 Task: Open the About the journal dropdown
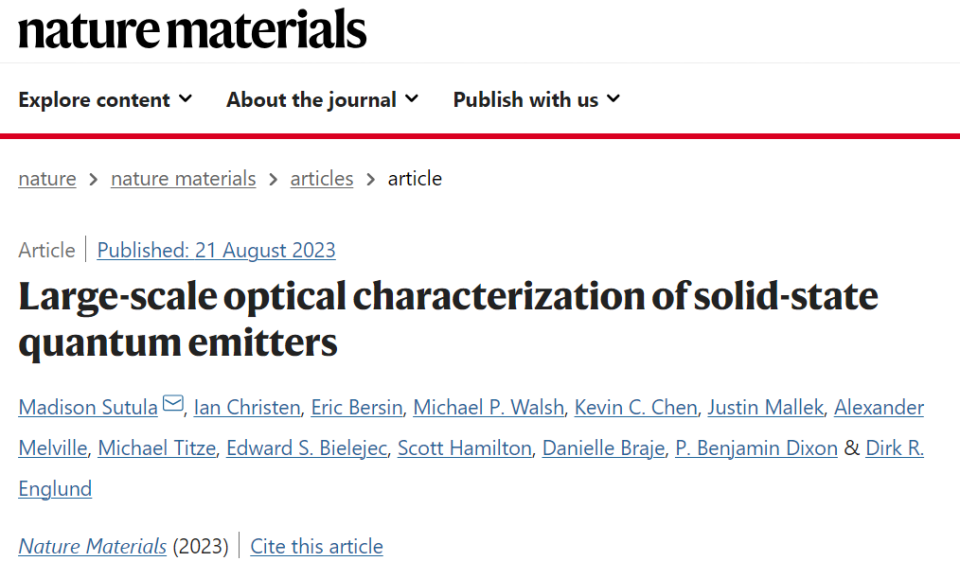tap(322, 100)
